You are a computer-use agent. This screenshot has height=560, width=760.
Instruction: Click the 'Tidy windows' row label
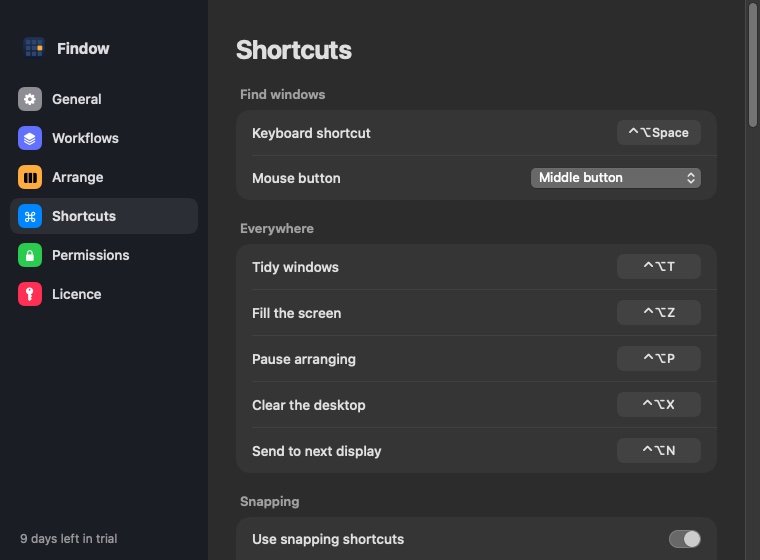pos(295,267)
